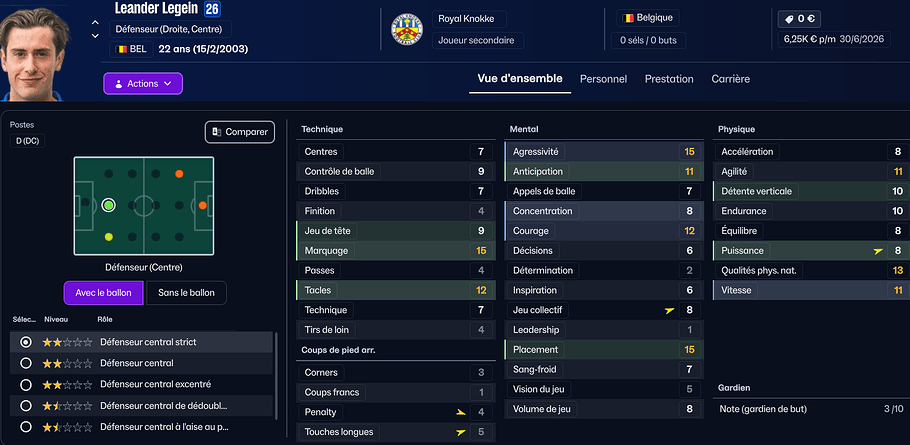Viewport: 910px width, 445px height.
Task: Open the Personnel tab
Action: pyautogui.click(x=603, y=79)
